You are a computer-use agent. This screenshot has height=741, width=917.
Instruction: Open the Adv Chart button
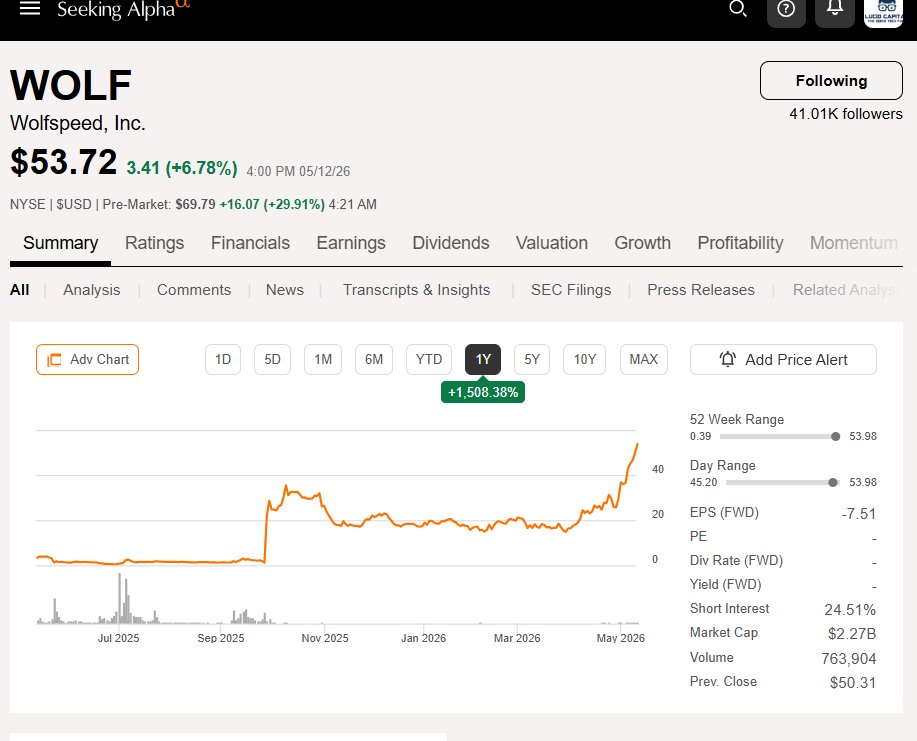point(88,359)
